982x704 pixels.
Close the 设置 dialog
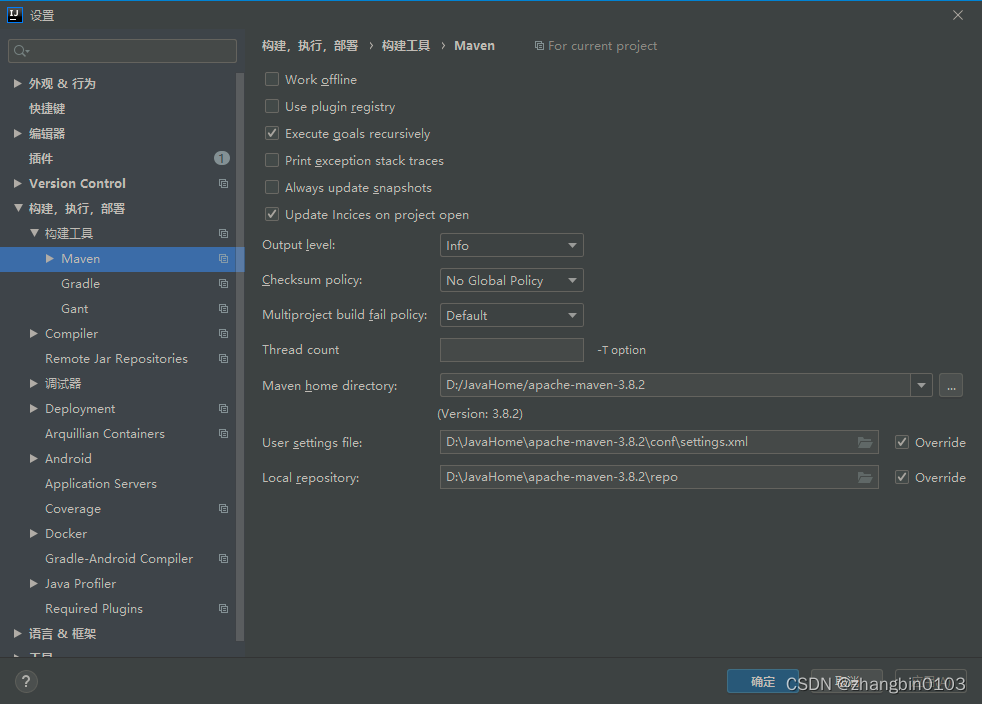[958, 15]
